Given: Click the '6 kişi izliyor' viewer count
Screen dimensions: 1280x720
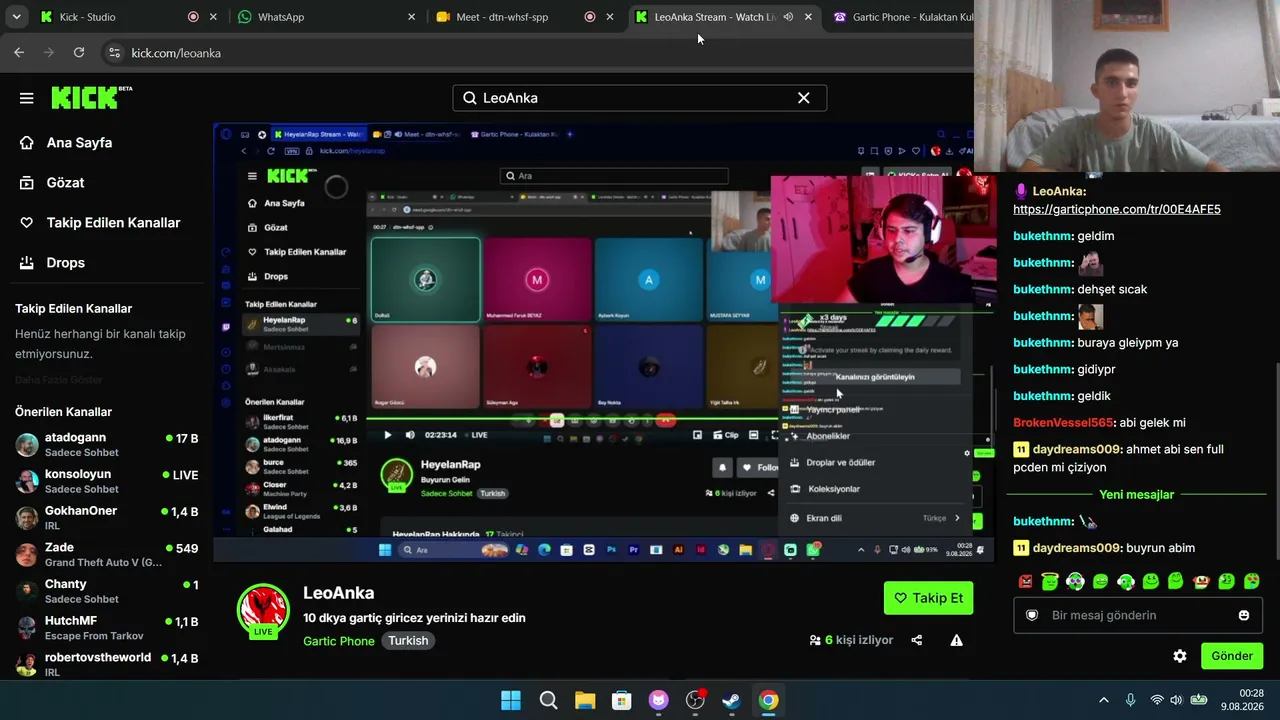Looking at the screenshot, I should point(851,640).
